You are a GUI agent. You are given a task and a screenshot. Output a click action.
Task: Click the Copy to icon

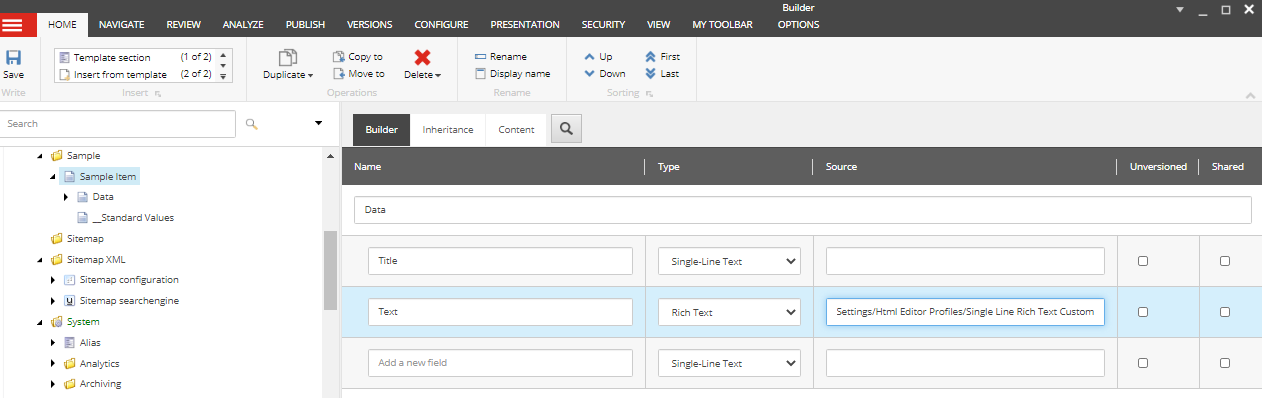(x=338, y=57)
